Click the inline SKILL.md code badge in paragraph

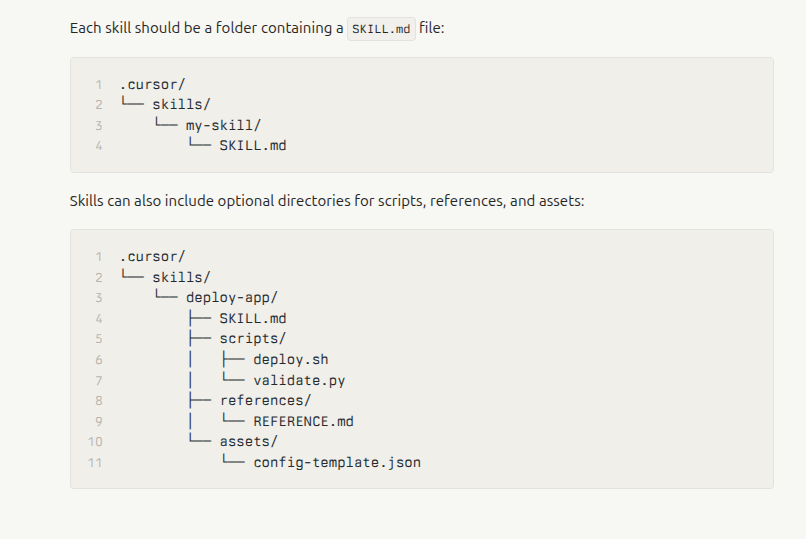(382, 28)
